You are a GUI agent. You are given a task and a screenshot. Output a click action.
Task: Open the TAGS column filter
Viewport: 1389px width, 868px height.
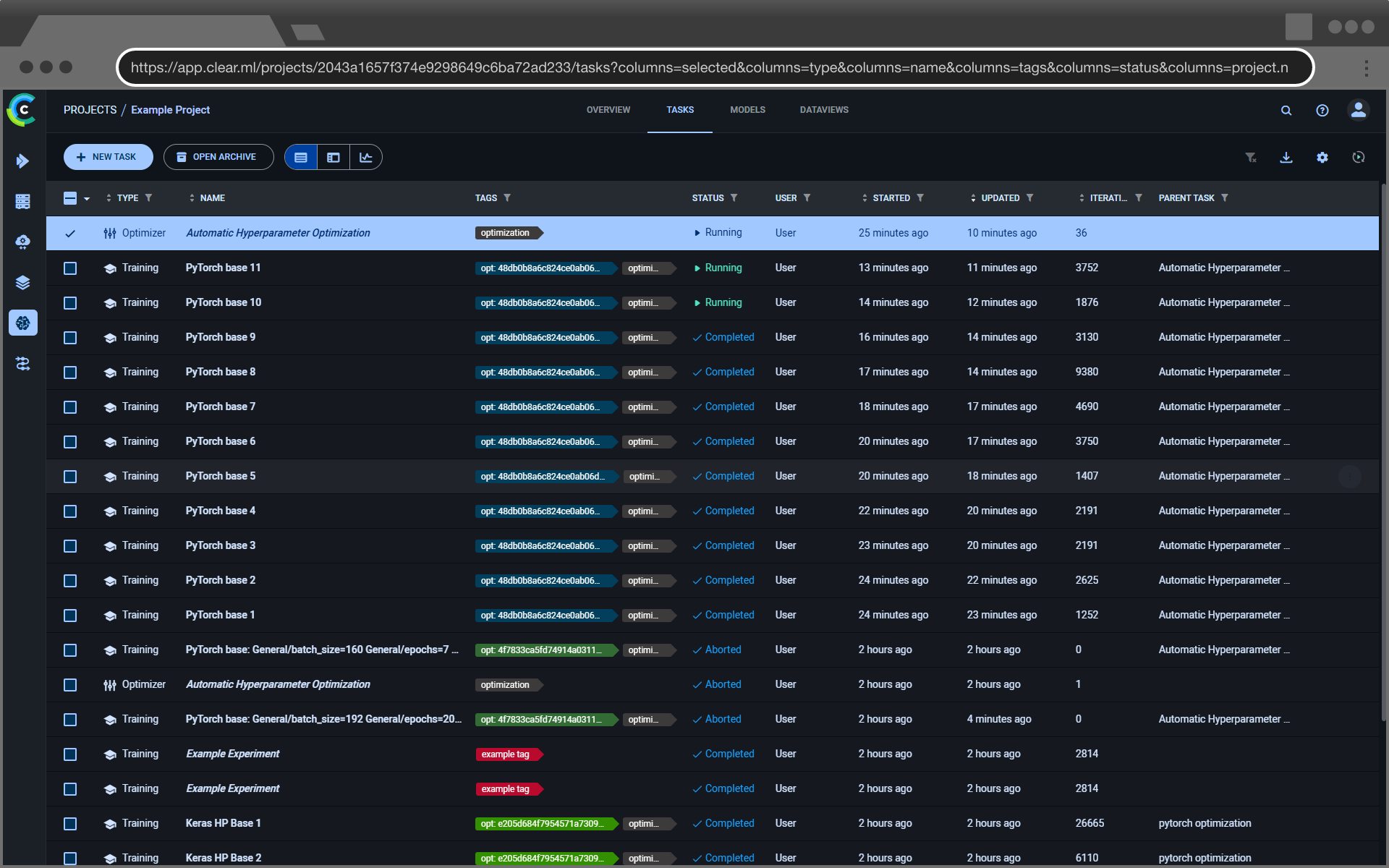point(509,197)
